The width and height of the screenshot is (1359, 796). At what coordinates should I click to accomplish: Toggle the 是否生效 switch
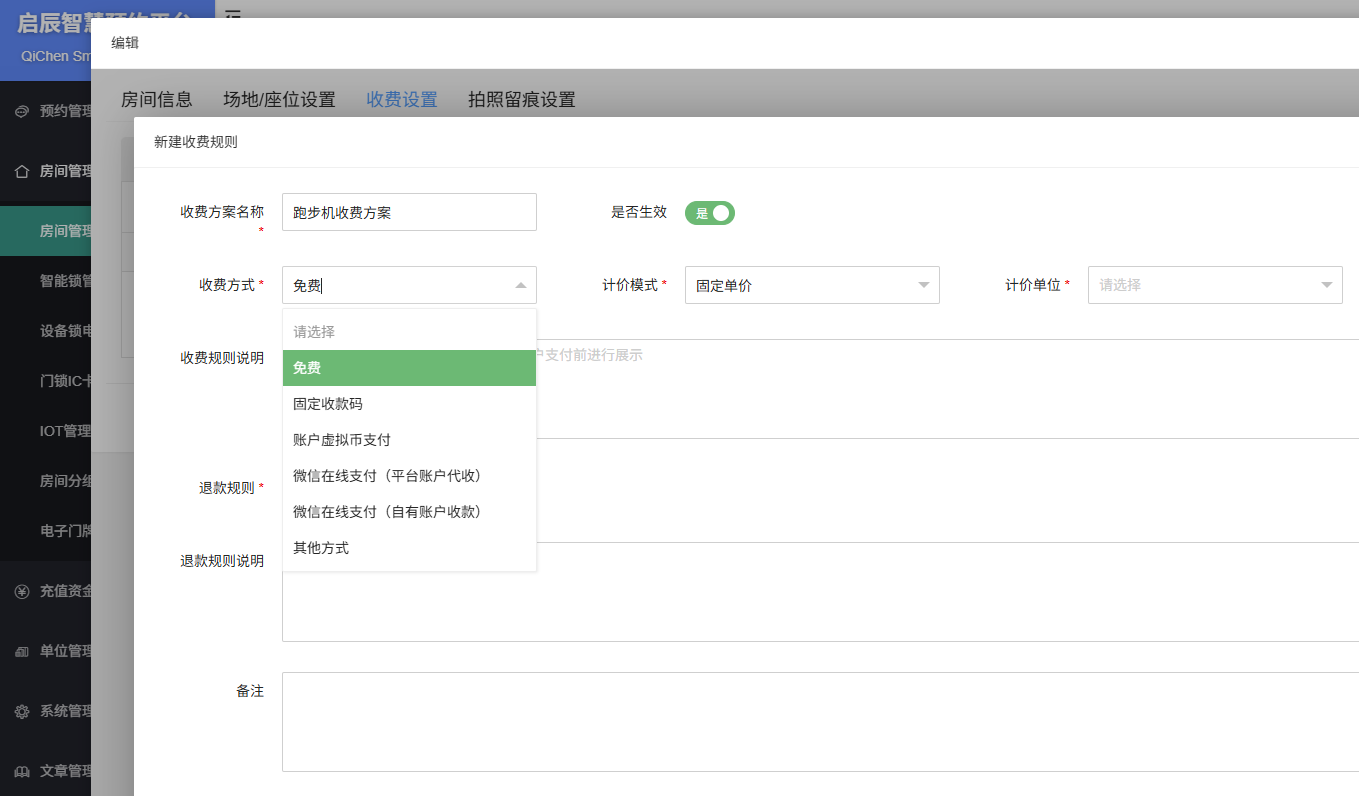pyautogui.click(x=709, y=213)
